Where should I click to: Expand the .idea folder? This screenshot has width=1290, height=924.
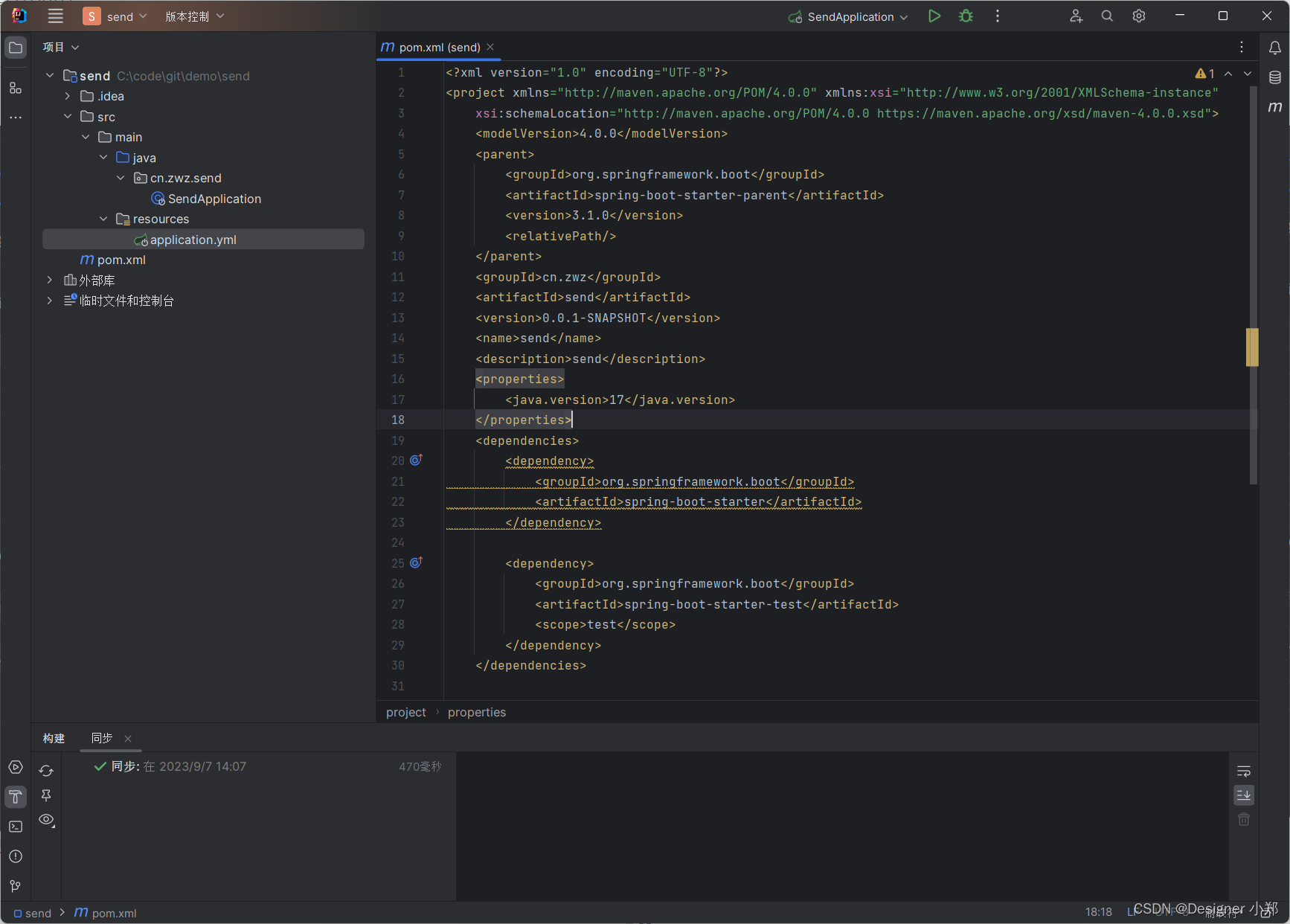[68, 96]
